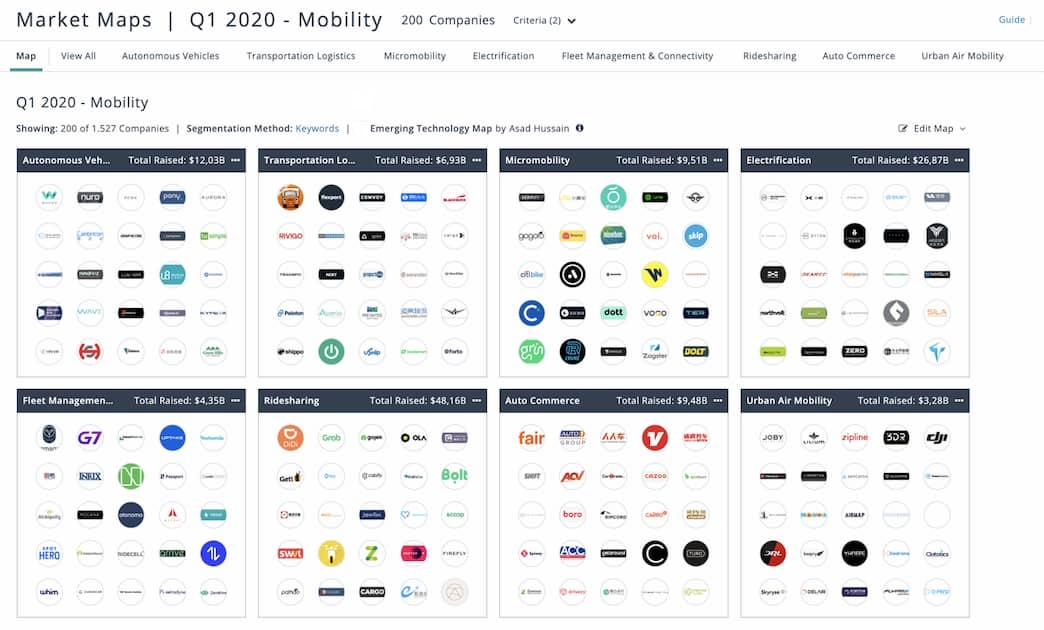The height and width of the screenshot is (630, 1044).
Task: Show options for the Fleet Management panel
Action: [236, 400]
